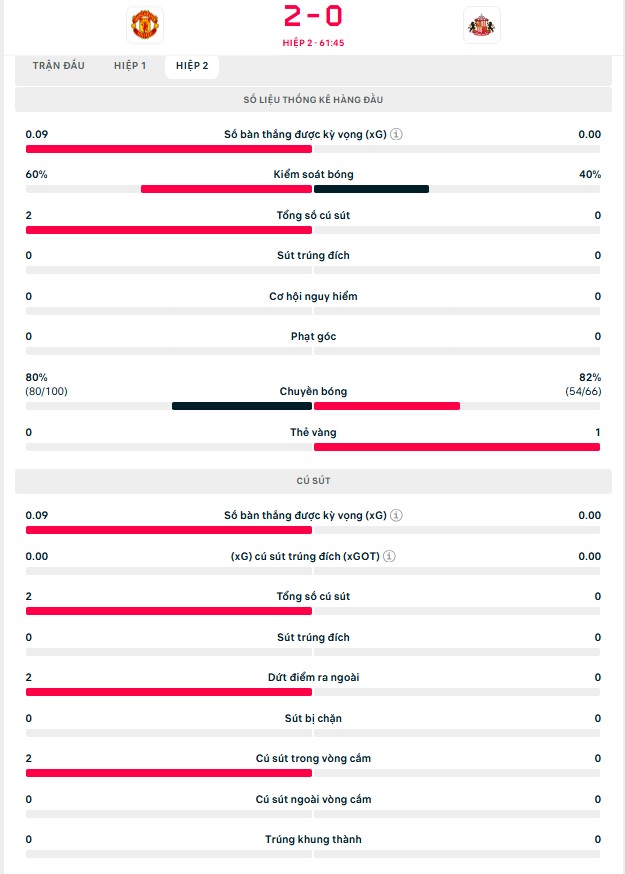Click the Cơ hội nguy hiểm stat label
625x874 pixels.
(x=313, y=296)
